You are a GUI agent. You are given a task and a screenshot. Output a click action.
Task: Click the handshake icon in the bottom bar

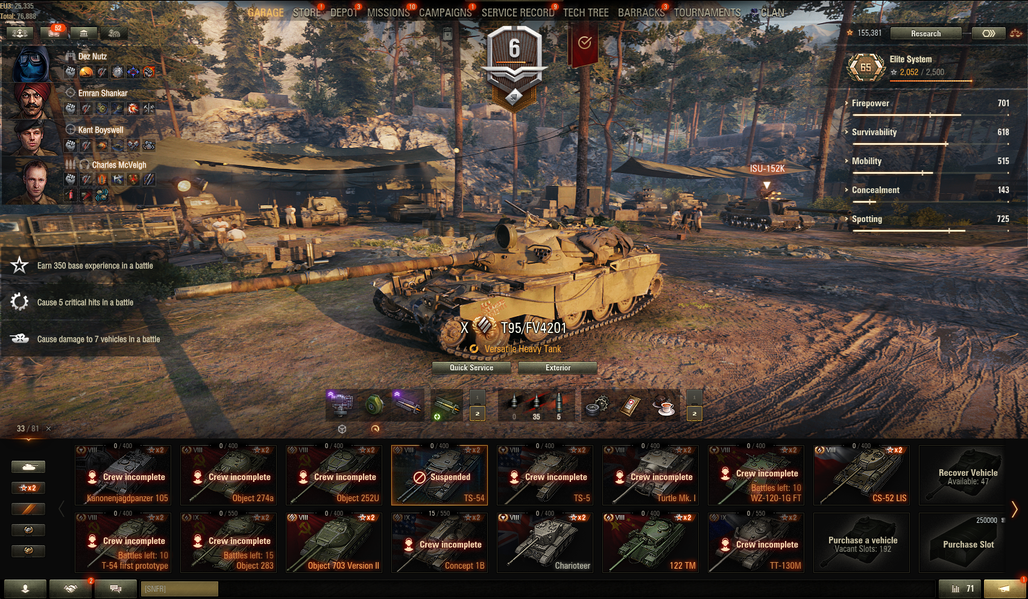(x=70, y=589)
